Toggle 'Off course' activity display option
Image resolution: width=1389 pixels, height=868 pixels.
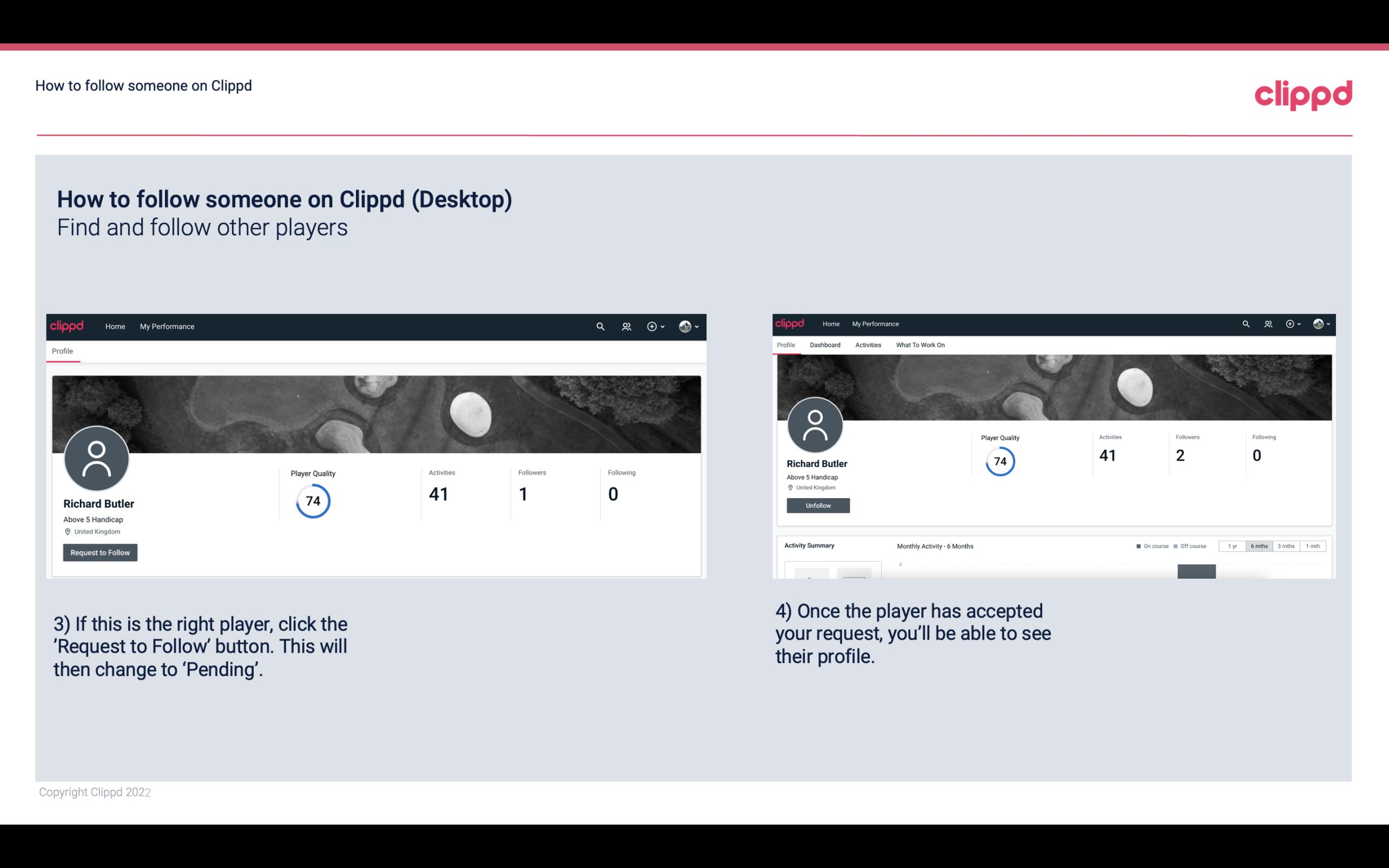(x=1192, y=545)
